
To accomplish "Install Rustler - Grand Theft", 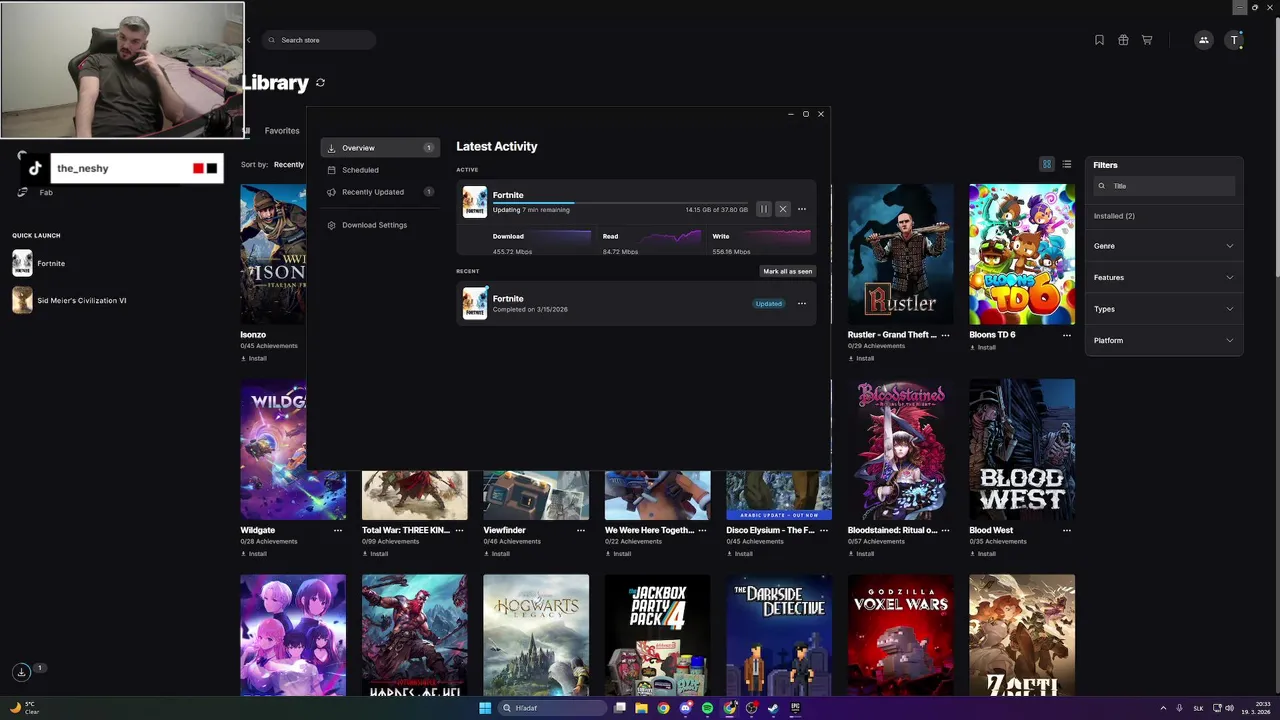I will pos(861,358).
